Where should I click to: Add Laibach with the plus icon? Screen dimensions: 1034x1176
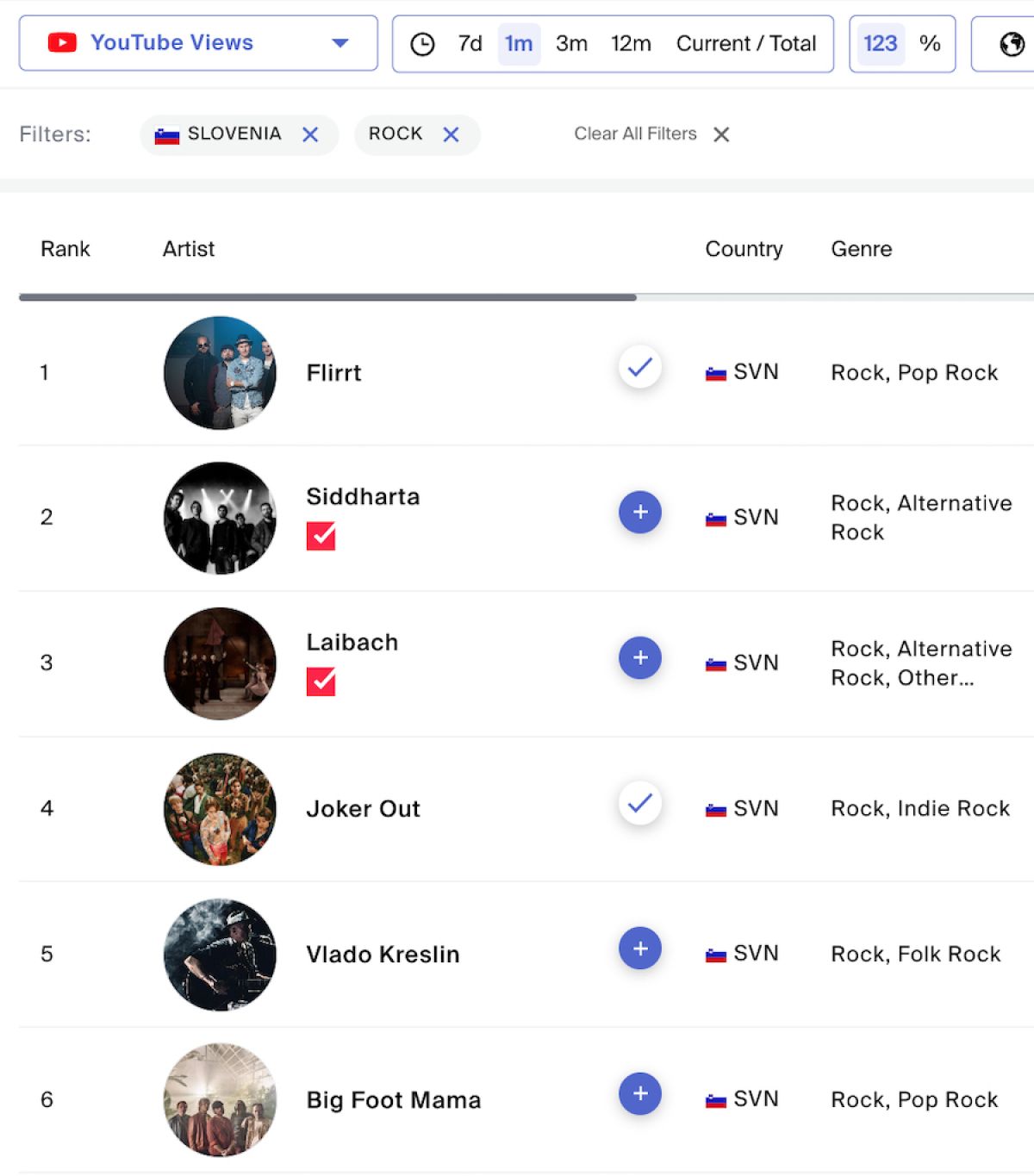click(x=639, y=658)
